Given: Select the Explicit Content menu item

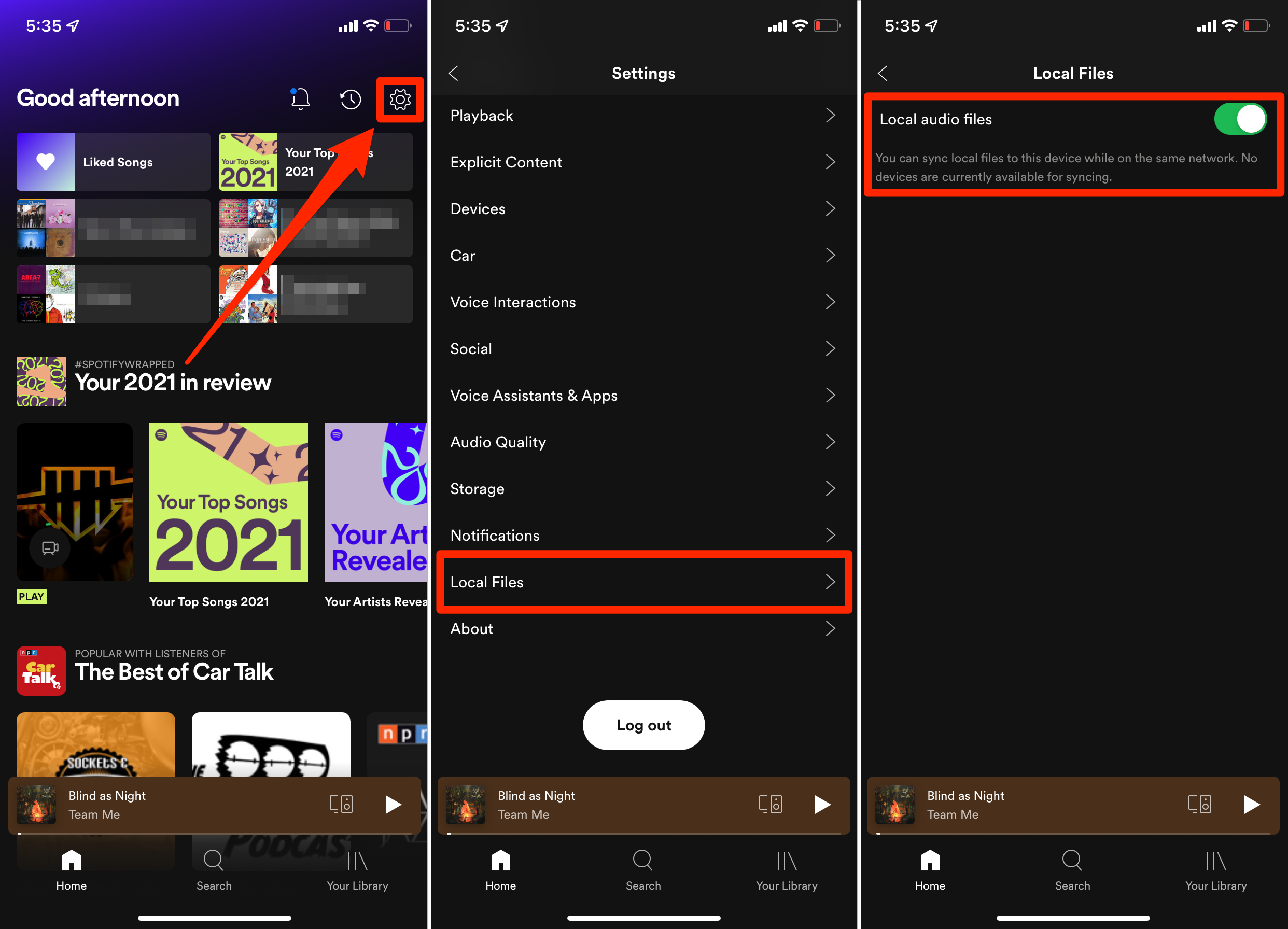Looking at the screenshot, I should pos(643,162).
